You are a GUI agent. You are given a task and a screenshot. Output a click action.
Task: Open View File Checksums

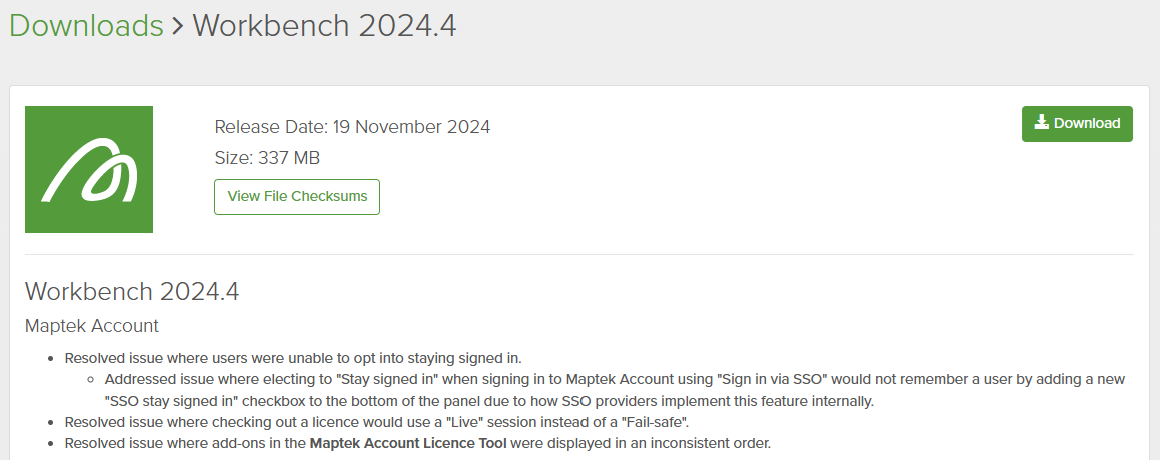(x=297, y=197)
